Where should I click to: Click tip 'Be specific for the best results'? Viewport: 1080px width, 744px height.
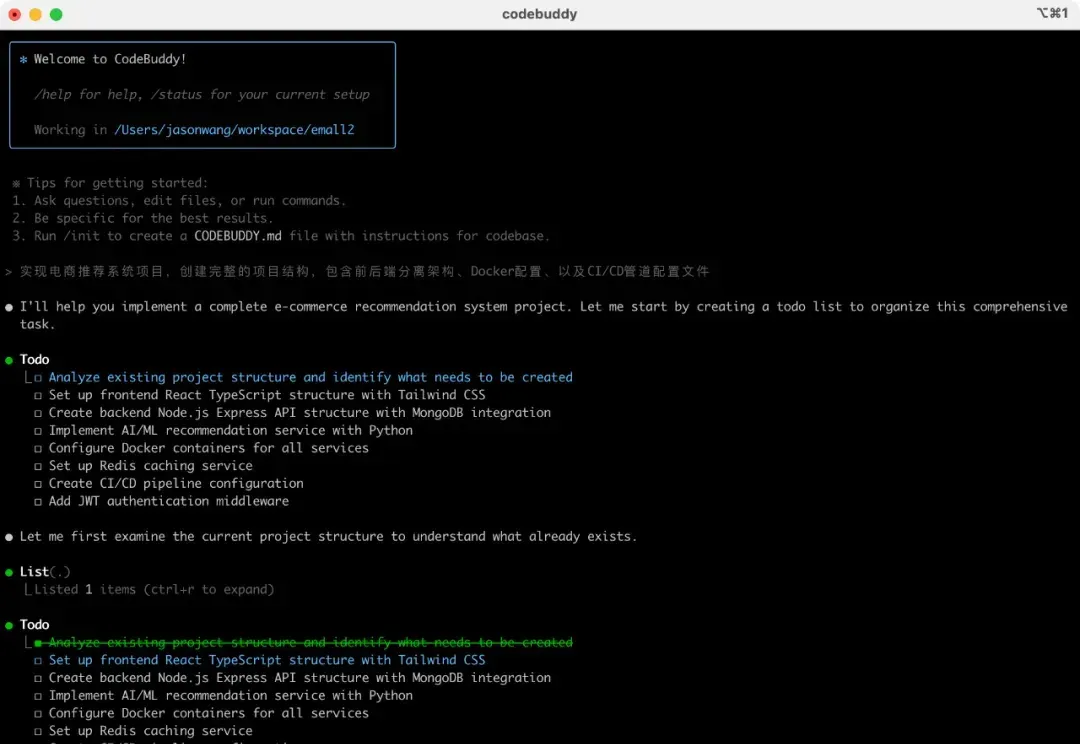point(153,218)
